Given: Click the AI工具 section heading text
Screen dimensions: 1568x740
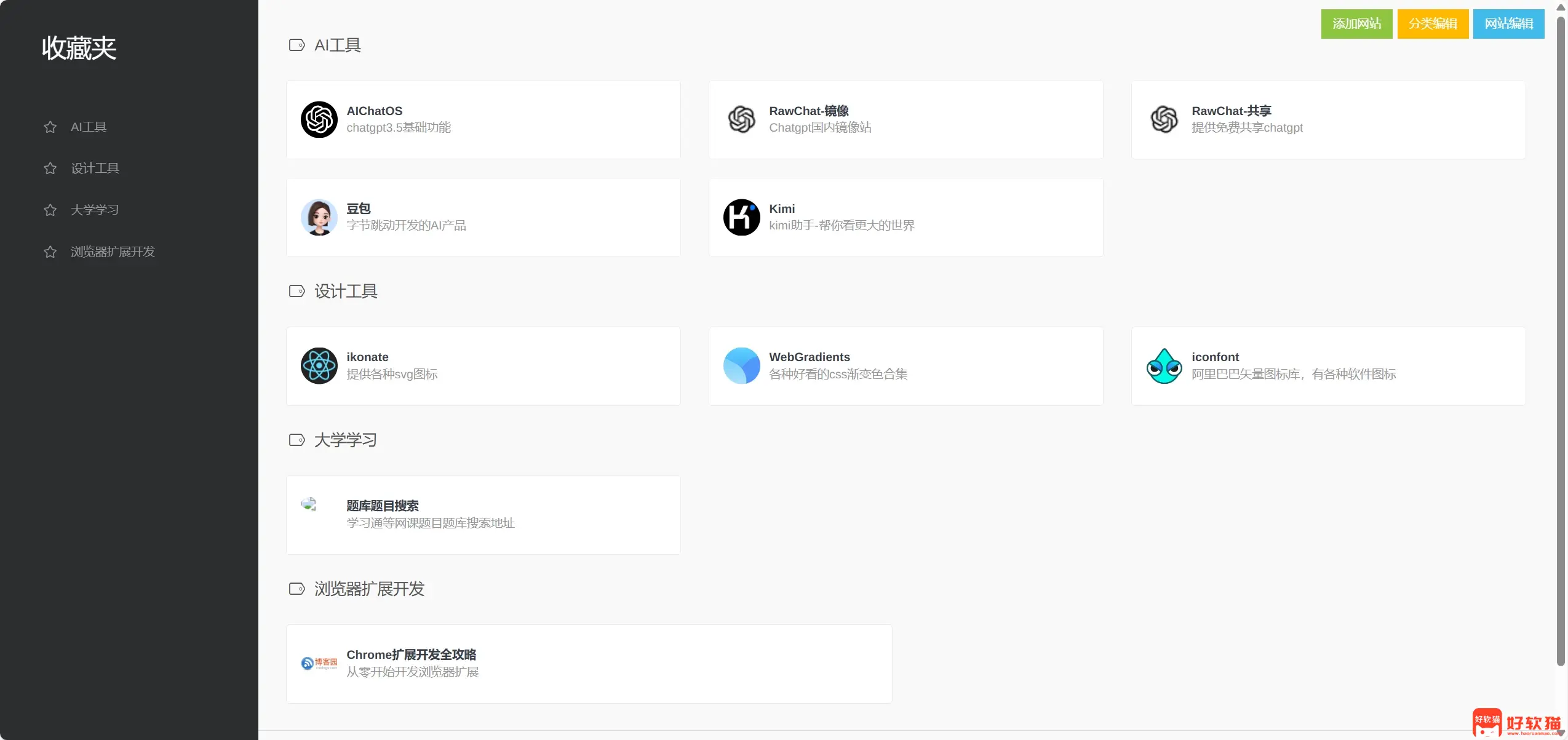Looking at the screenshot, I should pos(338,45).
